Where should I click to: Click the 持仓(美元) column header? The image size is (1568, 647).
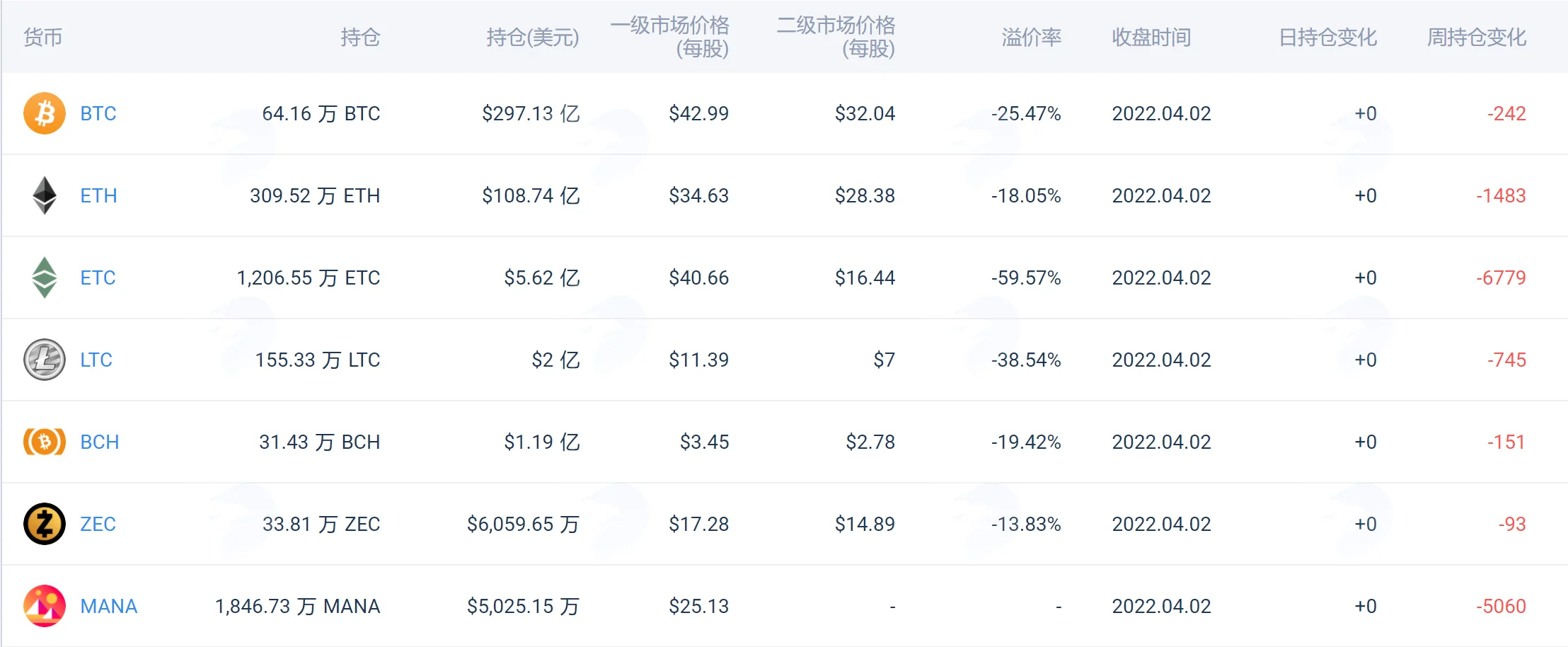[x=533, y=37]
